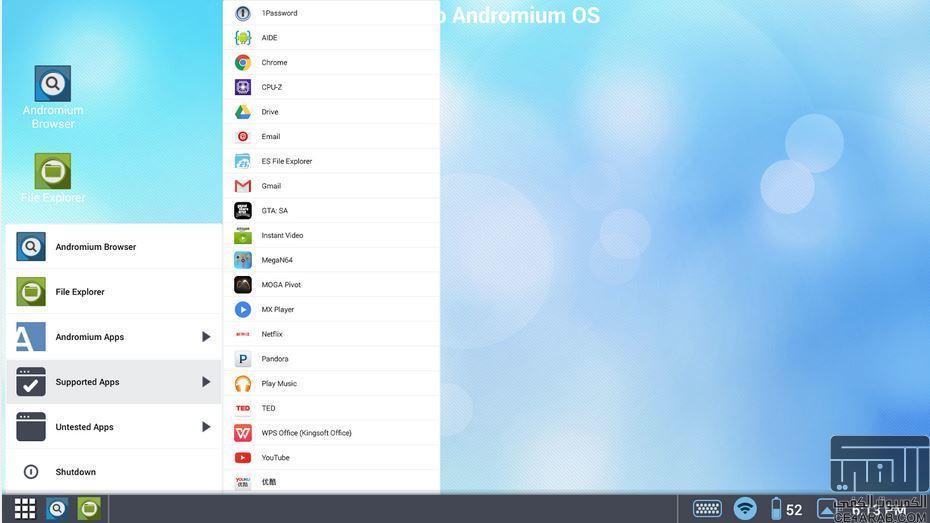Click the Instant Video icon
The width and height of the screenshot is (930, 523).
pyautogui.click(x=243, y=235)
